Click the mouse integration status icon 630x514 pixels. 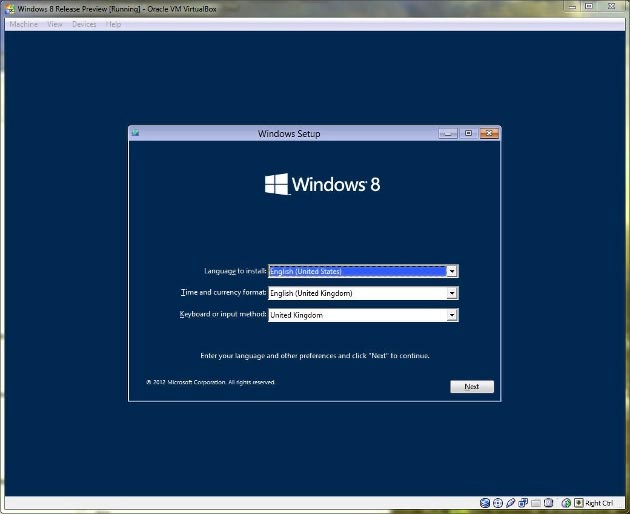point(566,503)
